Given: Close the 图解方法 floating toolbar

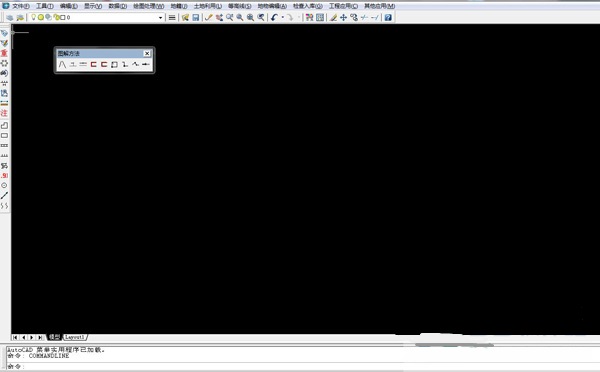Looking at the screenshot, I should pos(147,54).
